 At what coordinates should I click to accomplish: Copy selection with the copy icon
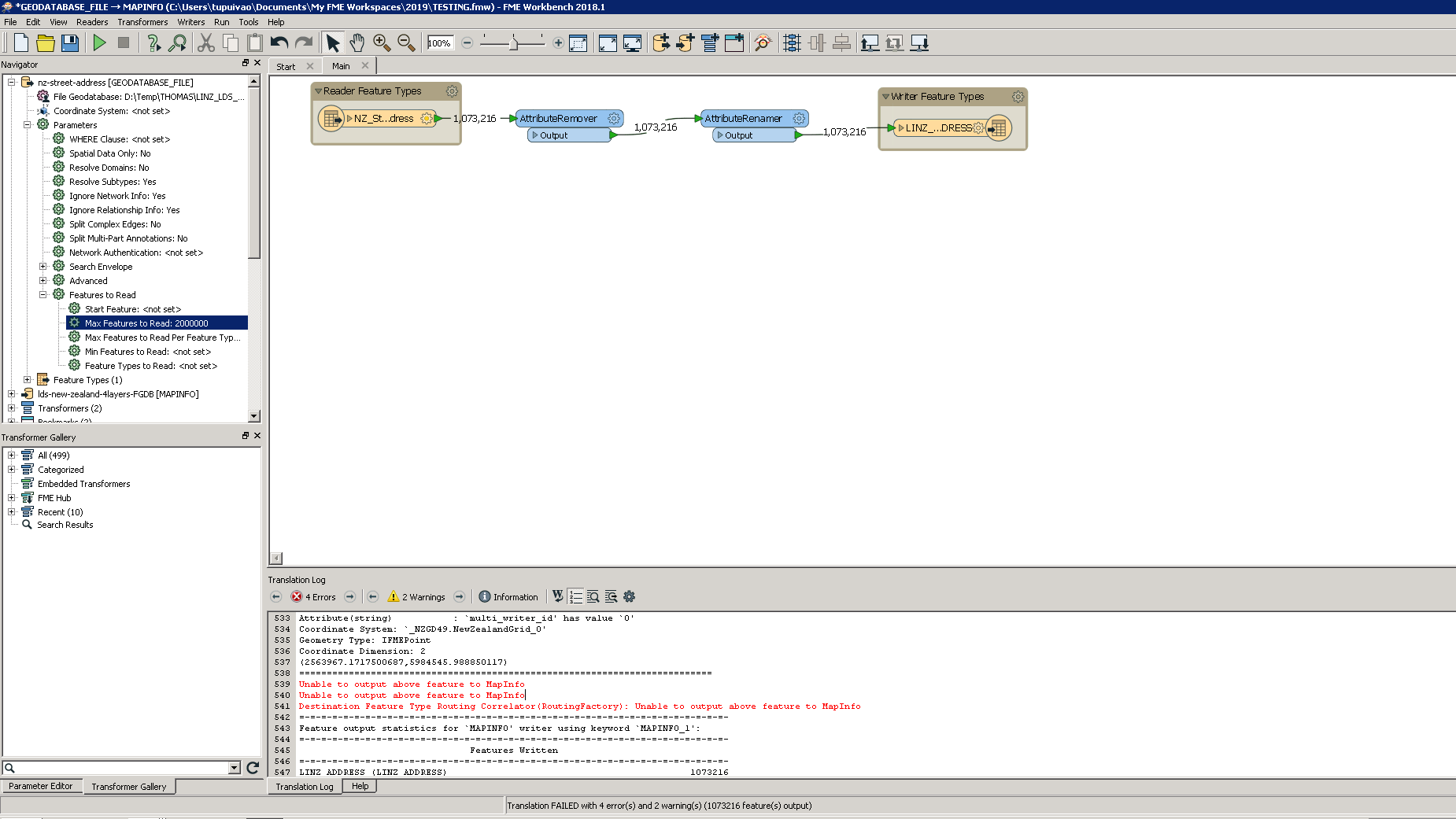tap(231, 42)
